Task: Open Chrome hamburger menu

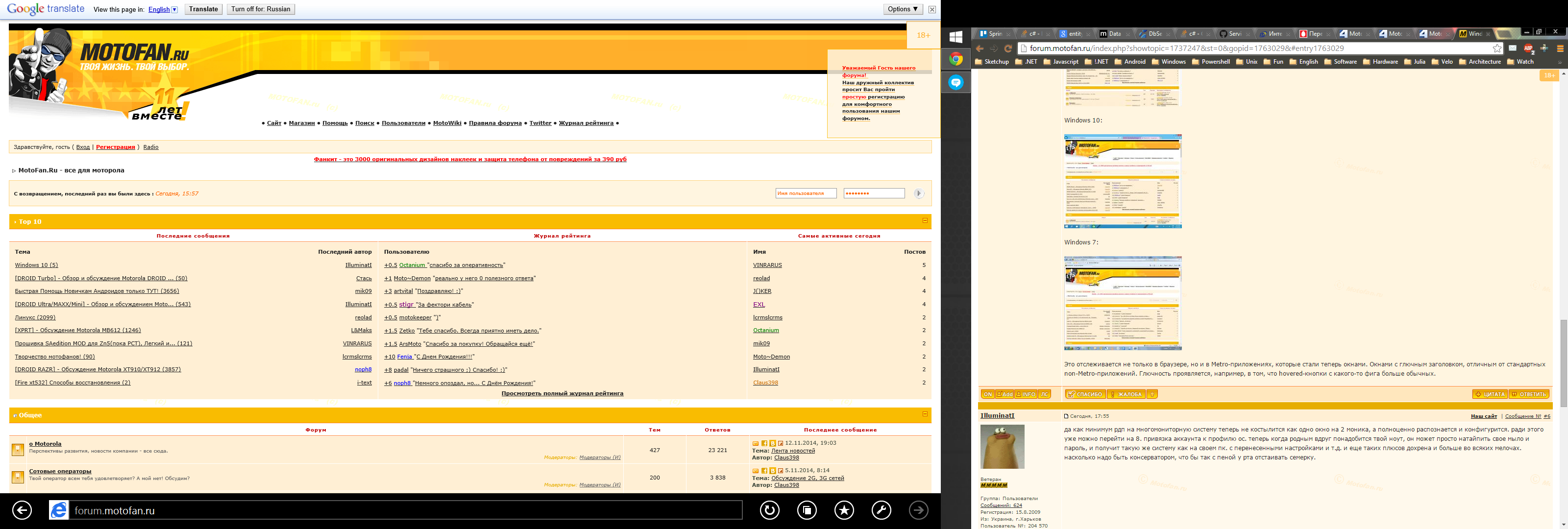Action: [1560, 48]
